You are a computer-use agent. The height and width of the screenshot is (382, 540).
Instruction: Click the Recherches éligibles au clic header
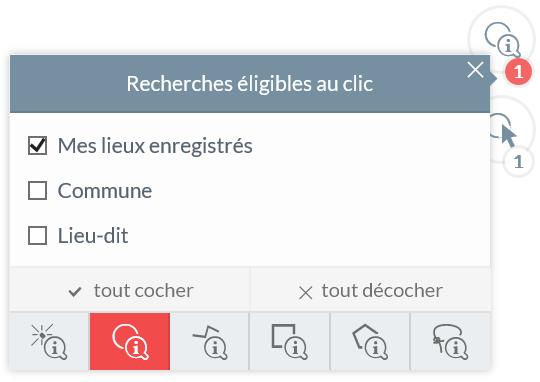pyautogui.click(x=250, y=84)
